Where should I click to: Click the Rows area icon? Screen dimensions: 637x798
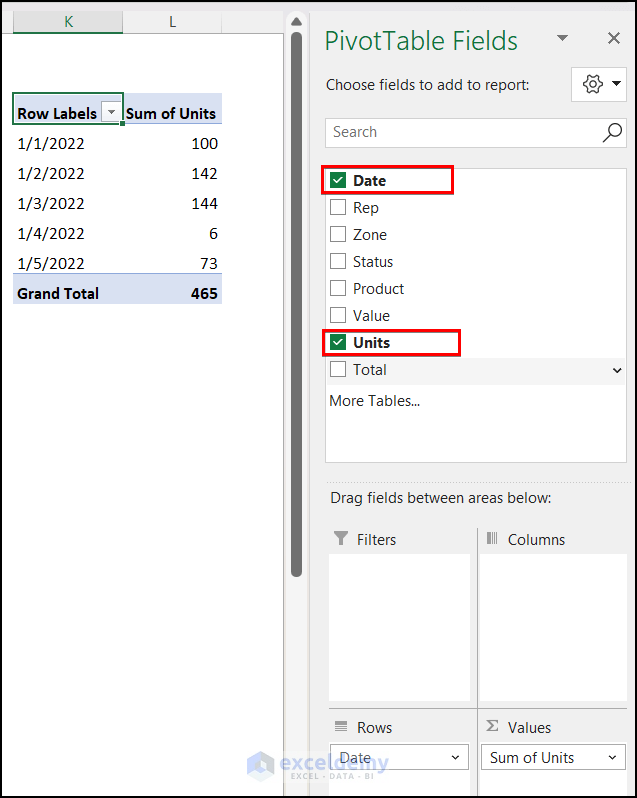tap(341, 727)
